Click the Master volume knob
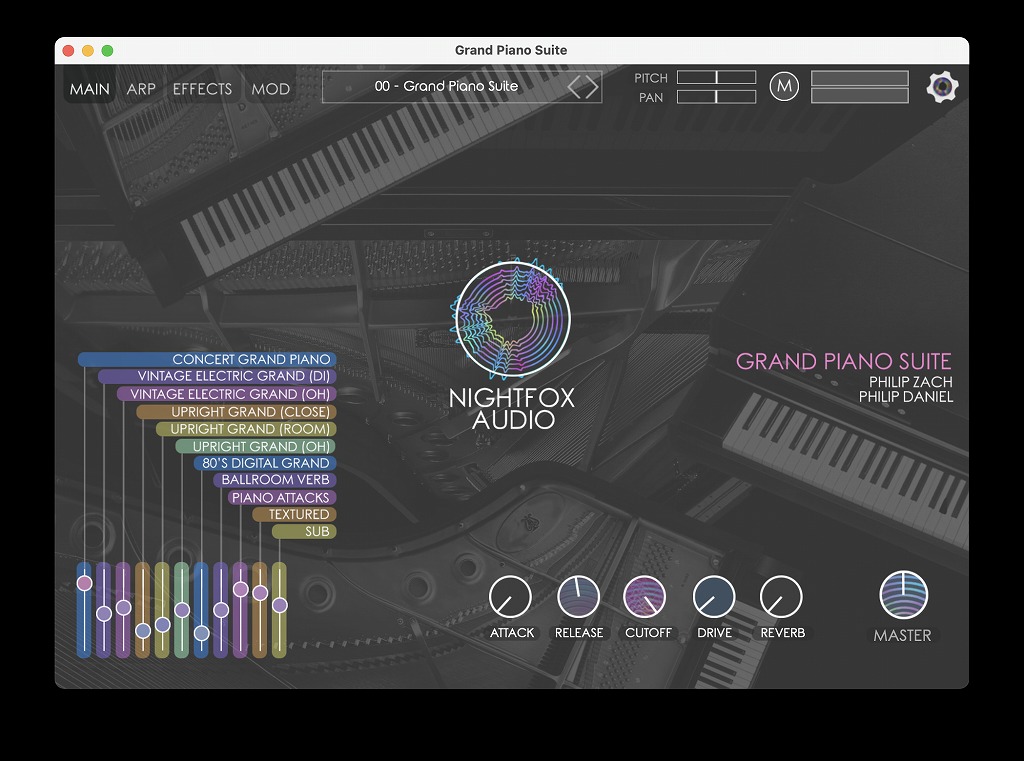 point(903,595)
